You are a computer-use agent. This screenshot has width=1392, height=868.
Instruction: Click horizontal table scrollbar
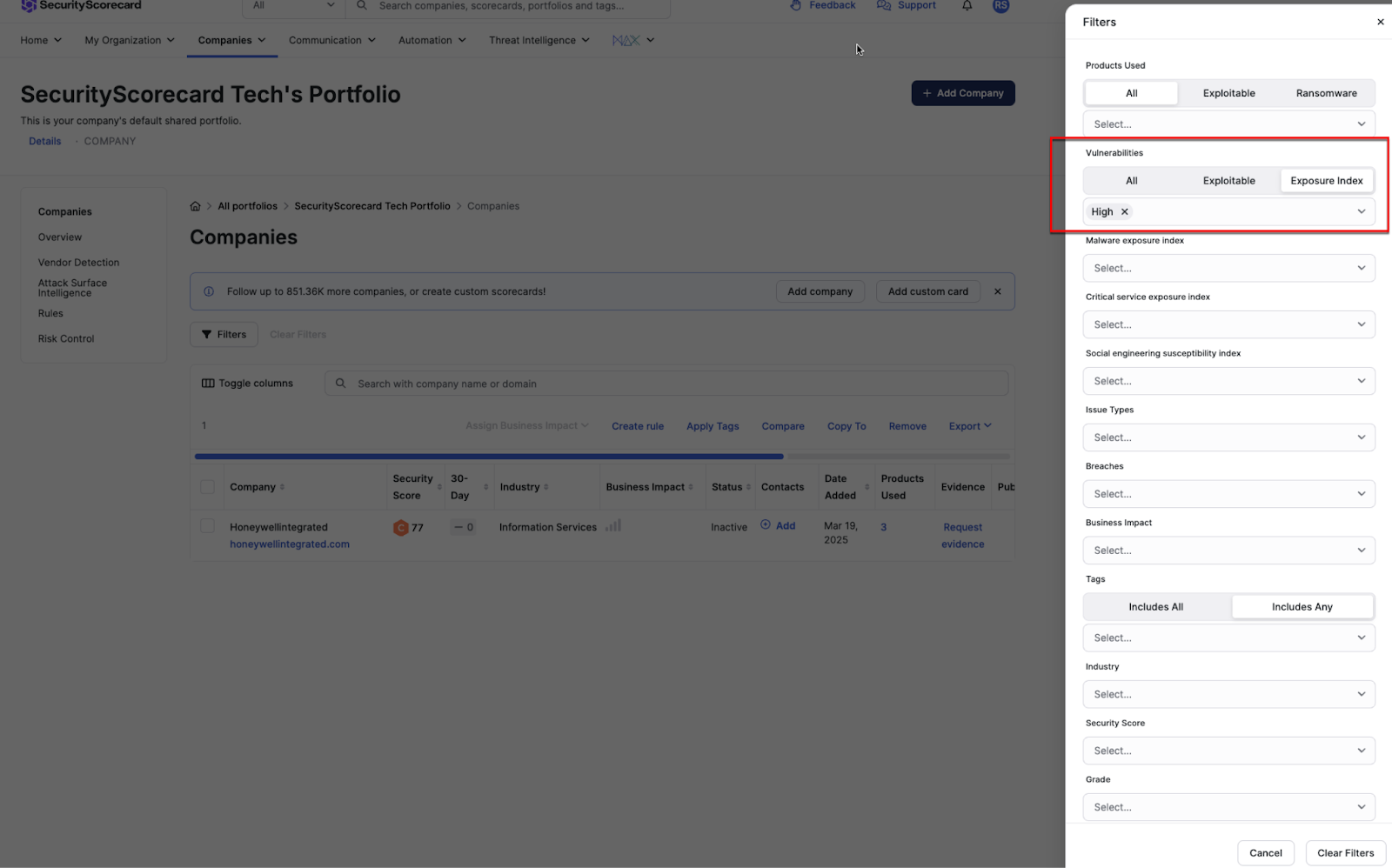click(489, 456)
